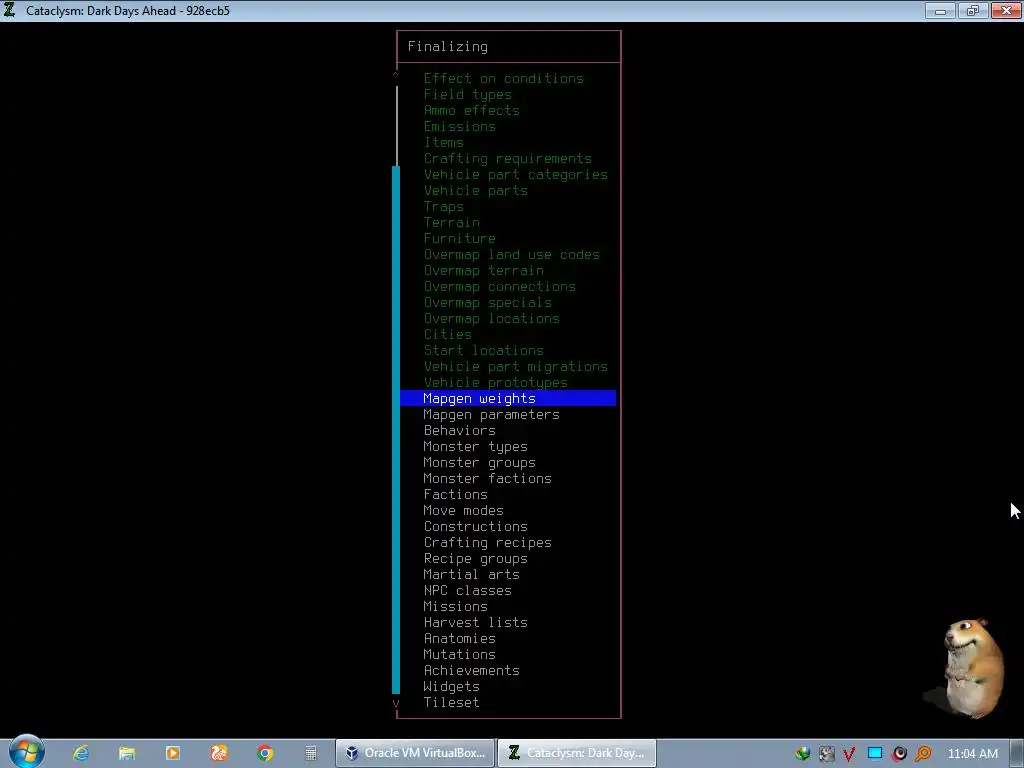The width and height of the screenshot is (1024, 768).
Task: Switch to Oracle VM VirtualBox taskbar button
Action: tap(415, 753)
